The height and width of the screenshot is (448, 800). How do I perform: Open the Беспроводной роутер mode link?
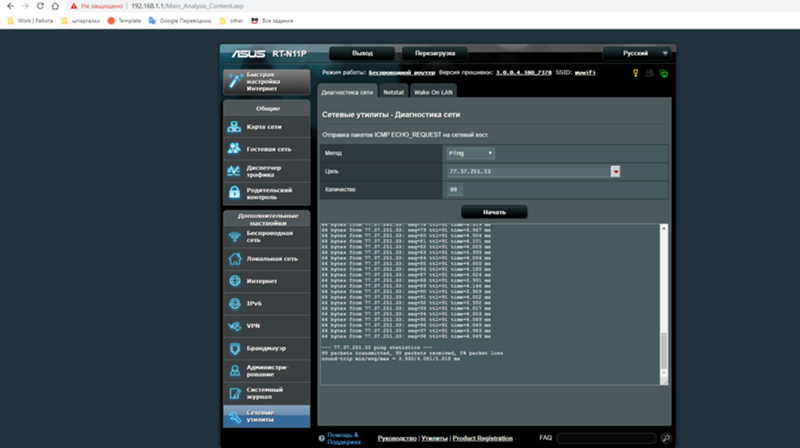(402, 72)
